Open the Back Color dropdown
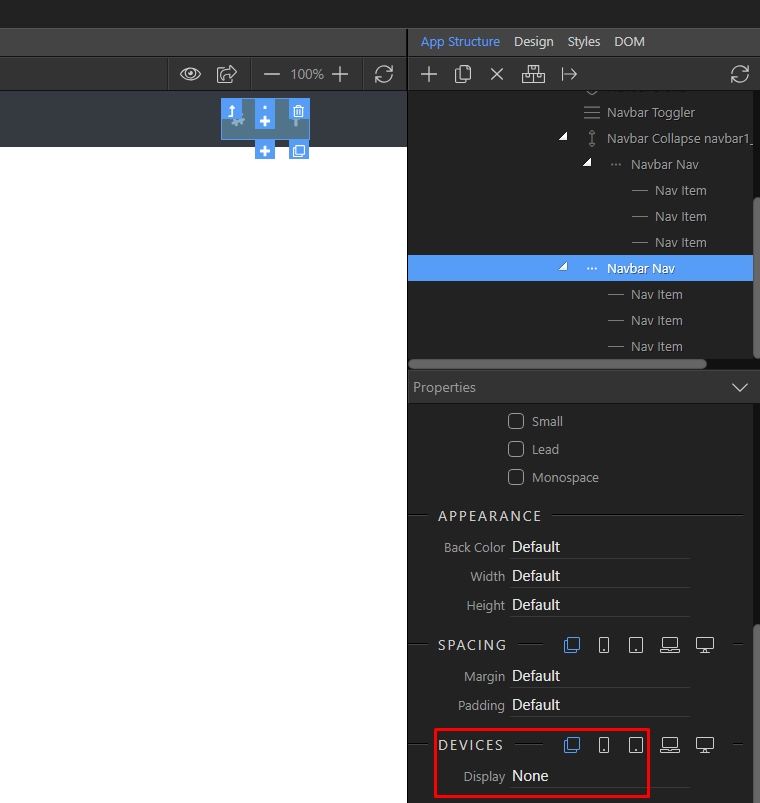760x803 pixels. (x=600, y=547)
